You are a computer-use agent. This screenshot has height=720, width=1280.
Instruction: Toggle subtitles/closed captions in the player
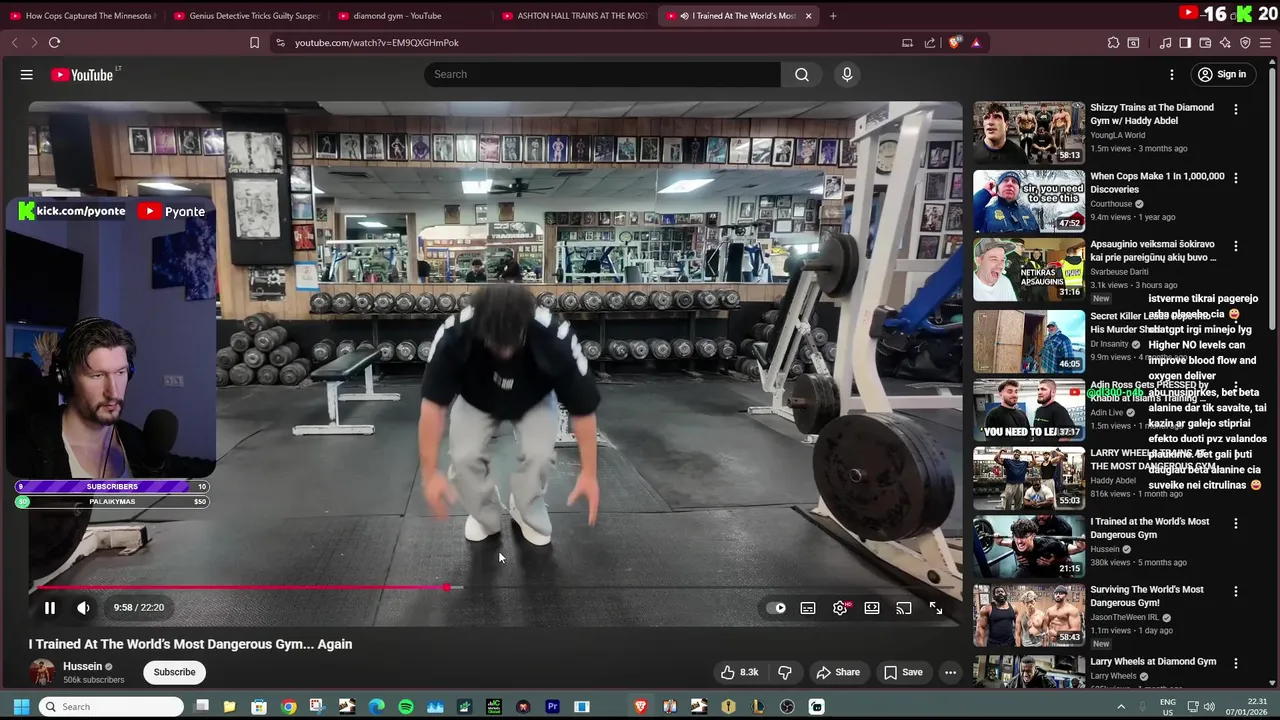tap(808, 608)
